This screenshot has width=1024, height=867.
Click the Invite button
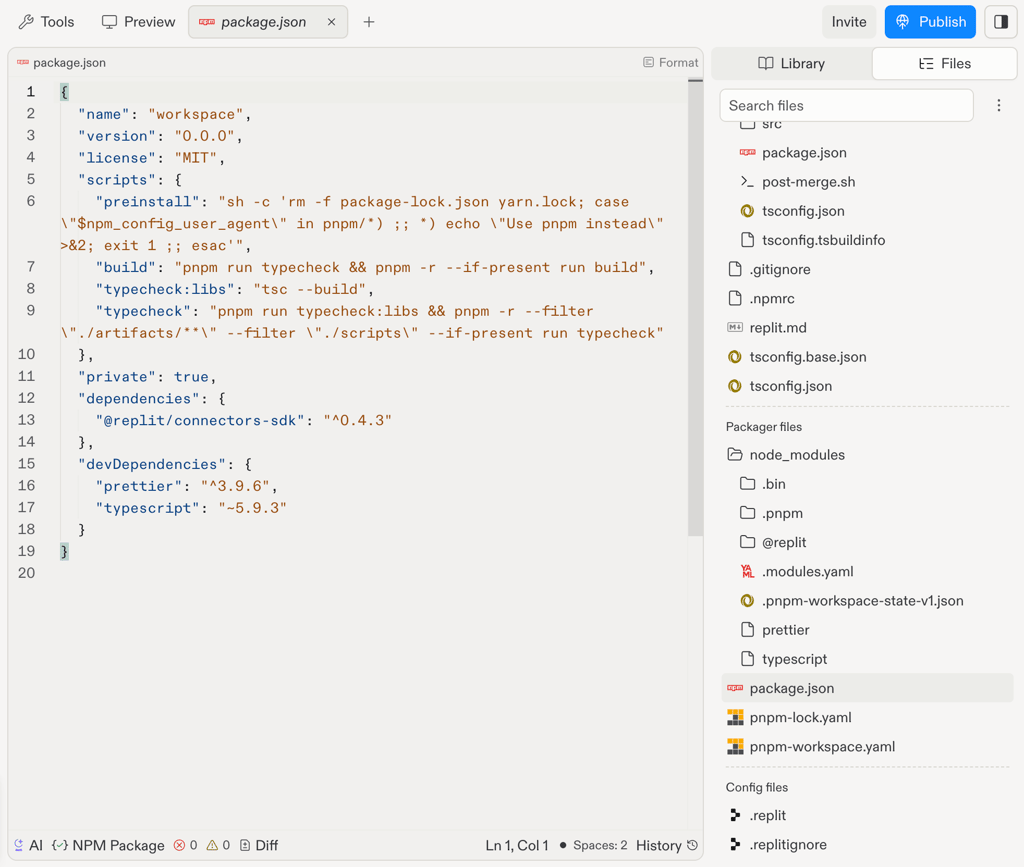[x=848, y=22]
